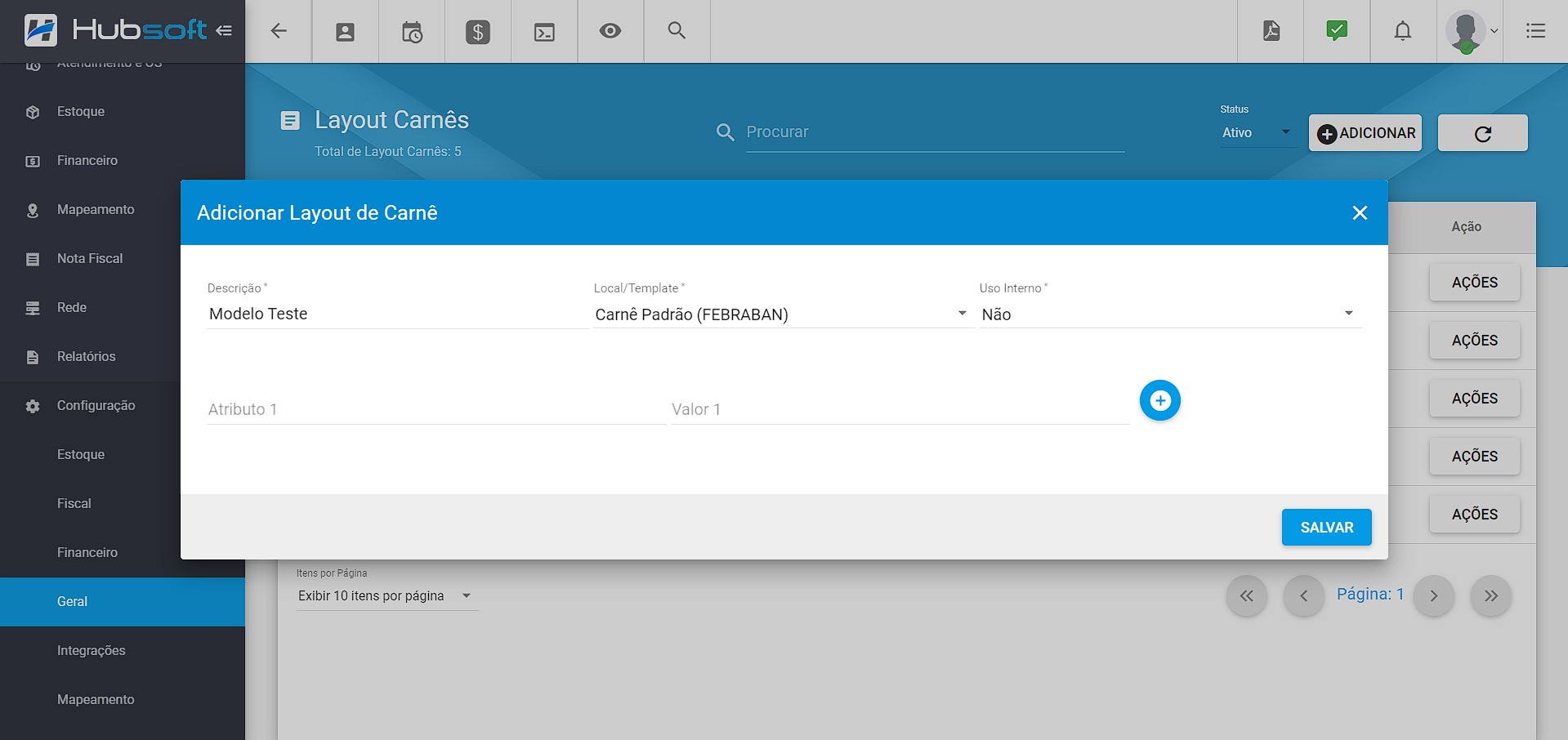Go to next page
This screenshot has height=740, width=1568.
coord(1433,595)
